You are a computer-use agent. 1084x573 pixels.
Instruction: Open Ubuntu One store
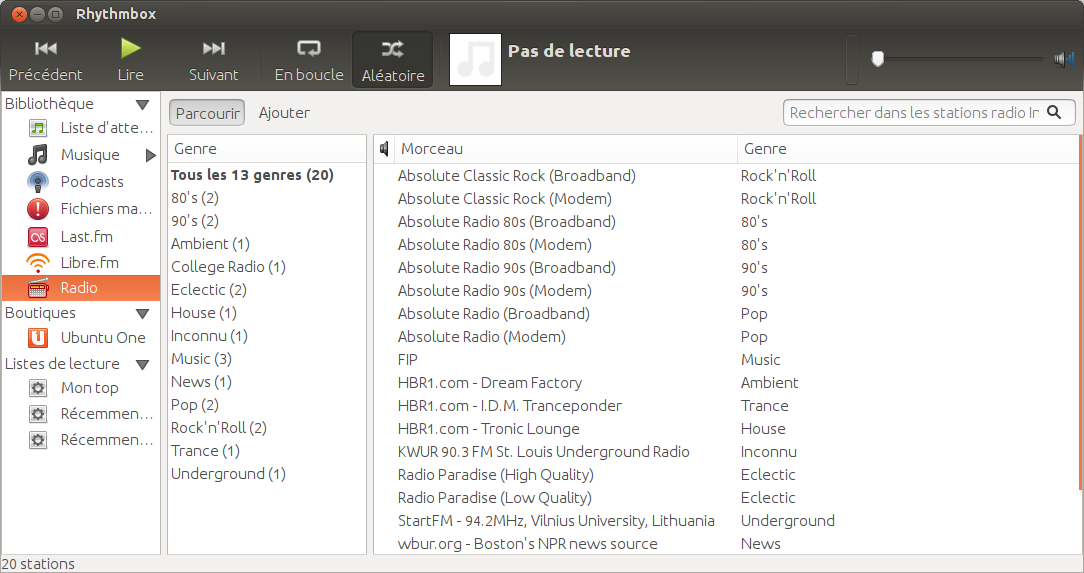click(x=81, y=338)
